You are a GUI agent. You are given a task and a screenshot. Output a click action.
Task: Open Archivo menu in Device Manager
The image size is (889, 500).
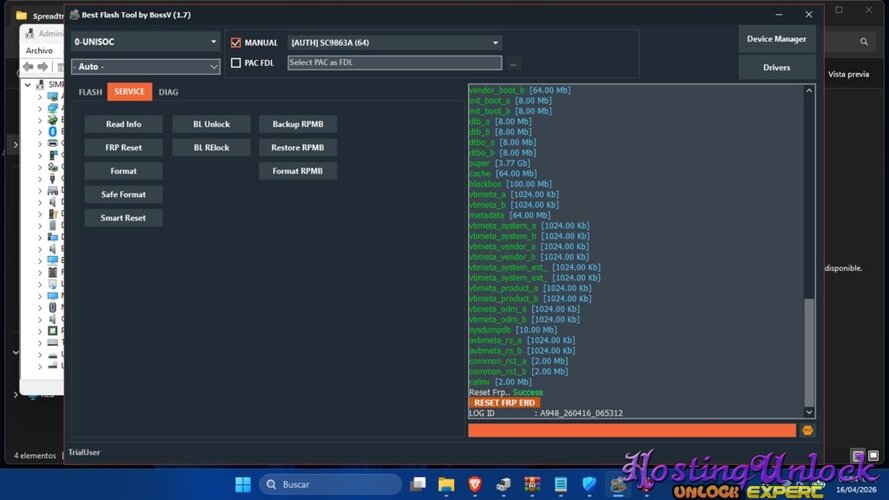tap(39, 50)
